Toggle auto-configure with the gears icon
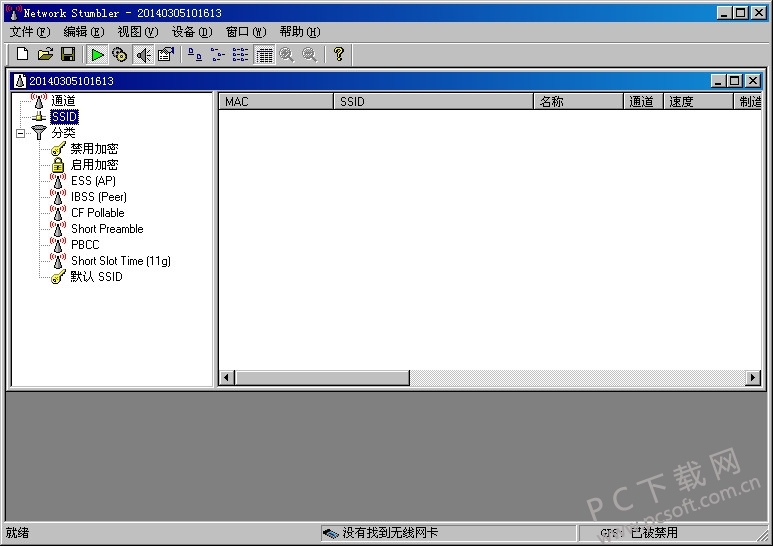Screen dimensions: 773x546 [120, 55]
